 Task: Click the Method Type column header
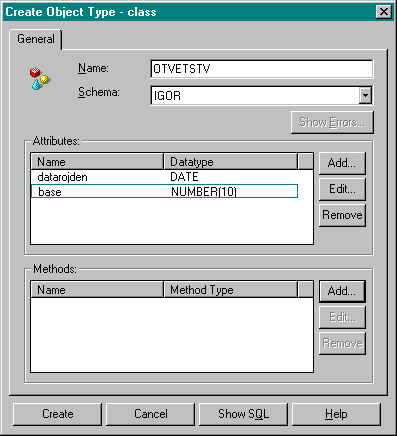(230, 290)
